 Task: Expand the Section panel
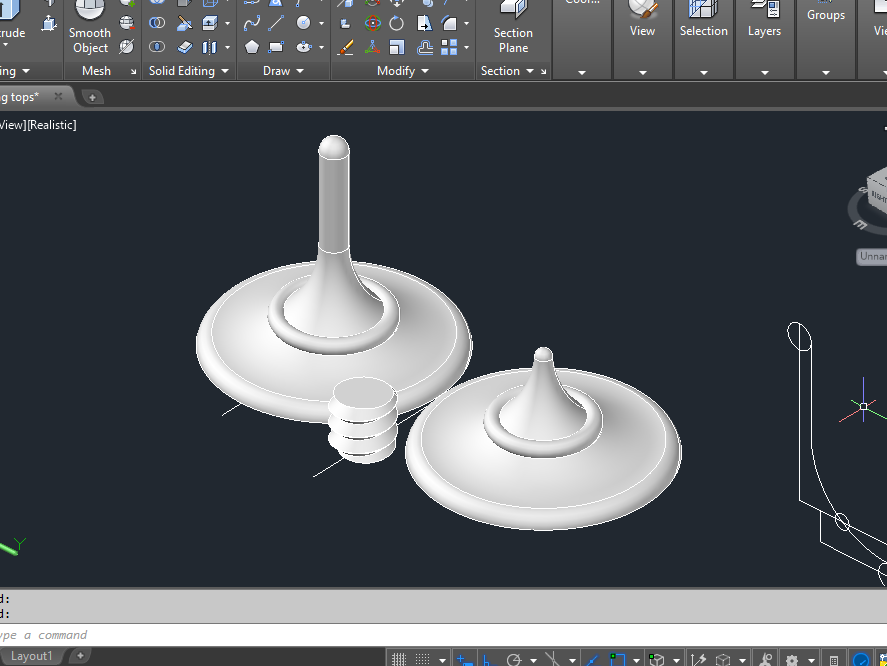click(507, 71)
